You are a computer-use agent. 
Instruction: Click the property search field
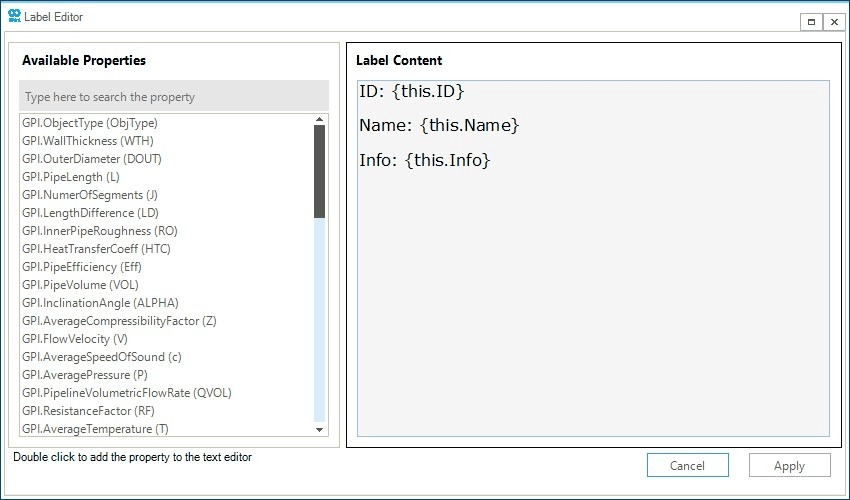pos(174,97)
